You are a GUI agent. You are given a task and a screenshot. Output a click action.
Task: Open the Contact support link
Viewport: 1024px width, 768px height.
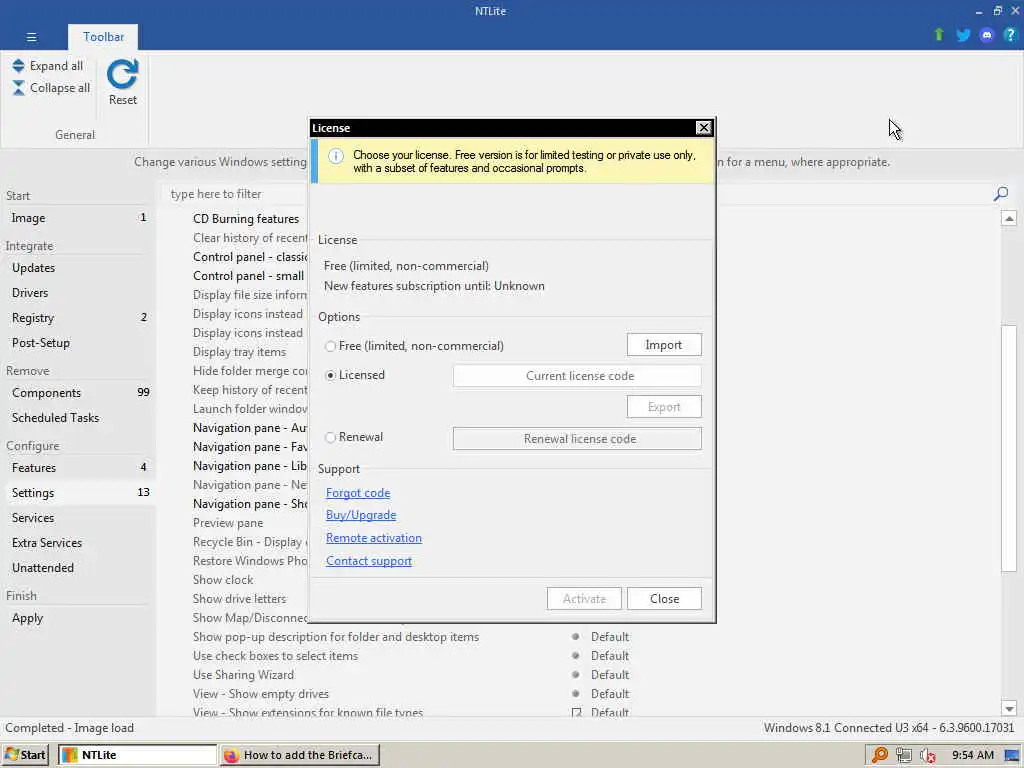pos(369,561)
